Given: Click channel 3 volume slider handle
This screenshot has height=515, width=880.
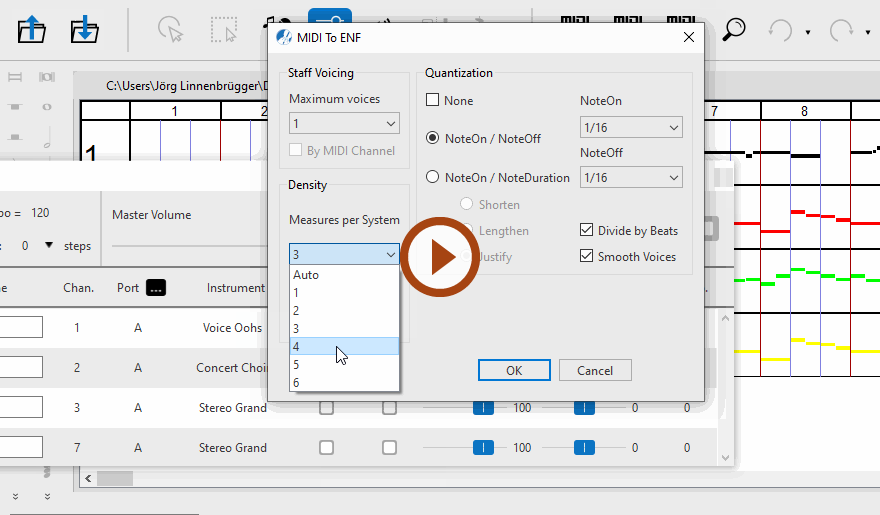Looking at the screenshot, I should coord(483,408).
